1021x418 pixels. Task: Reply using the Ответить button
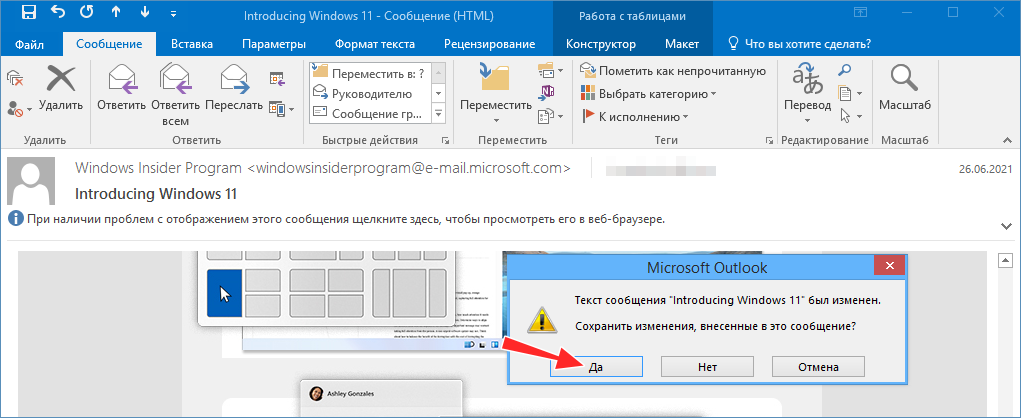click(122, 88)
